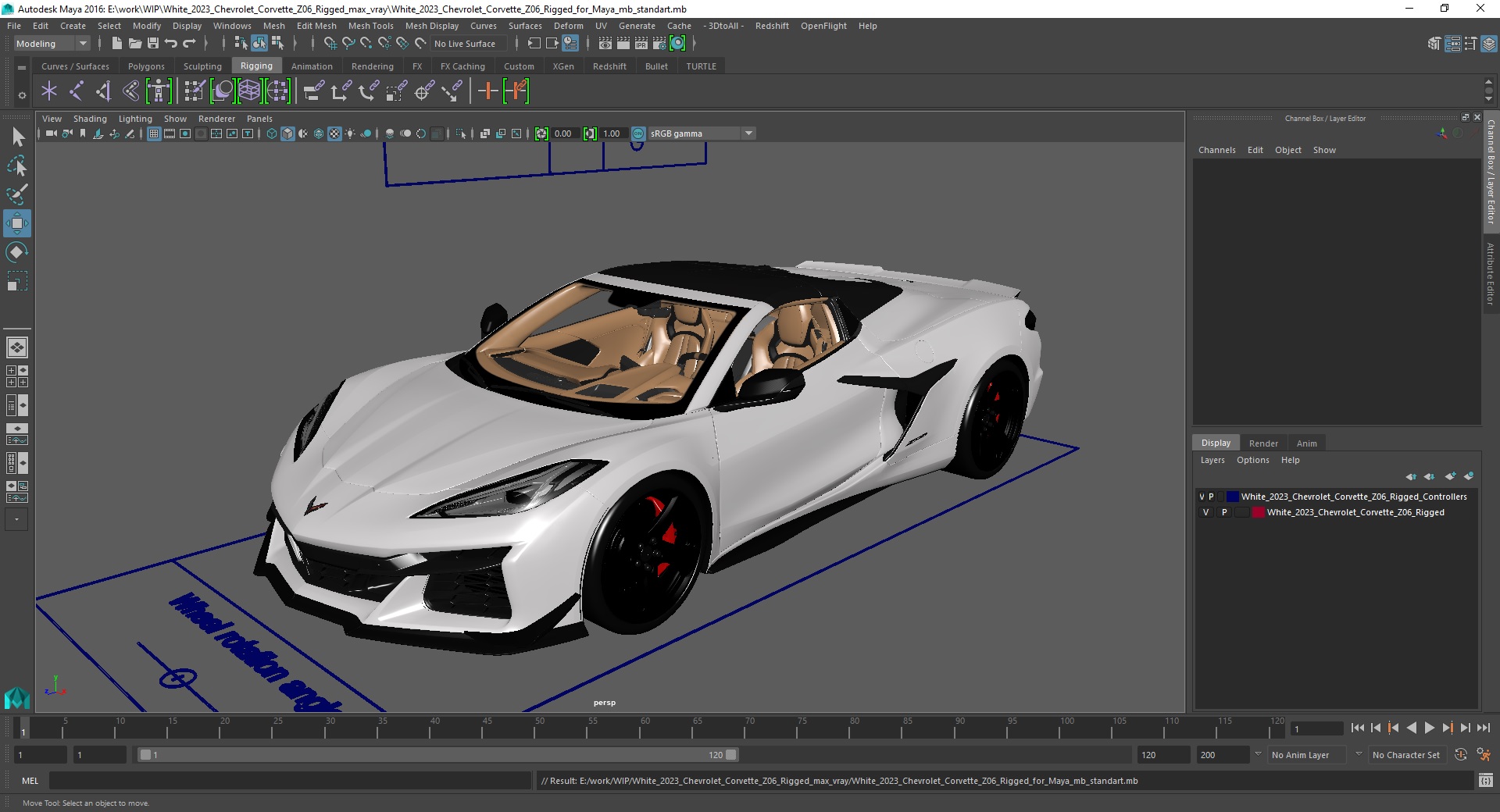Open the shelf options menu icon
Image resolution: width=1500 pixels, height=812 pixels.
click(x=22, y=95)
